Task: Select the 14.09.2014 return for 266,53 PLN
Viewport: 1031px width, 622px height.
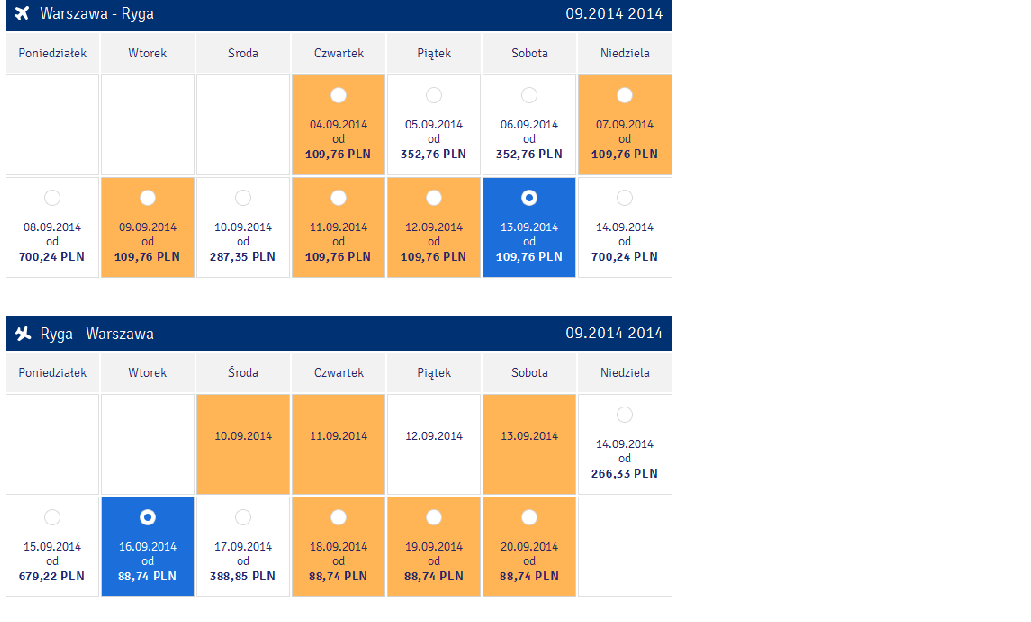Action: coord(625,415)
